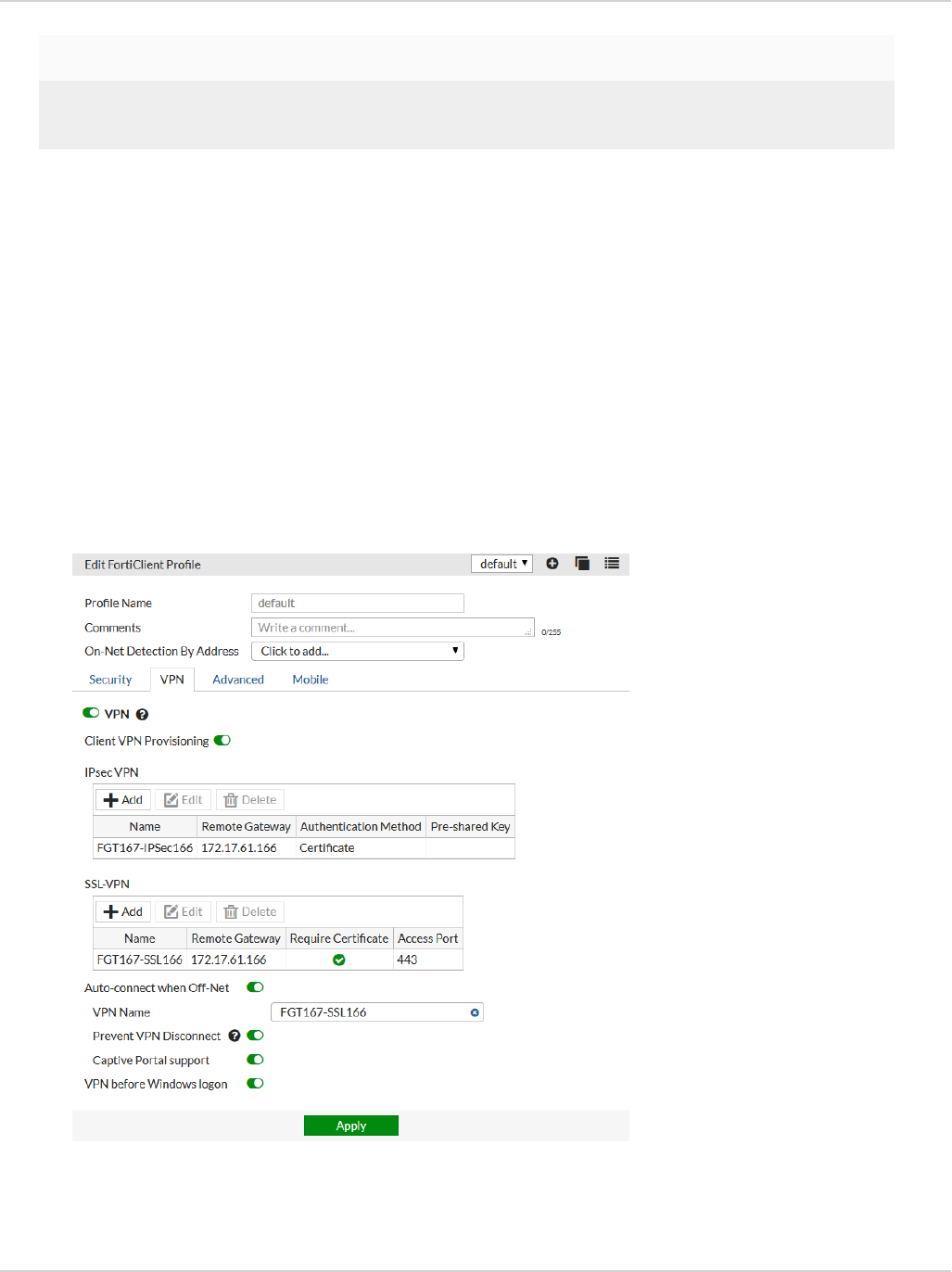Click the clone profile icon
Image resolution: width=952 pixels, height=1272 pixels.
point(582,564)
